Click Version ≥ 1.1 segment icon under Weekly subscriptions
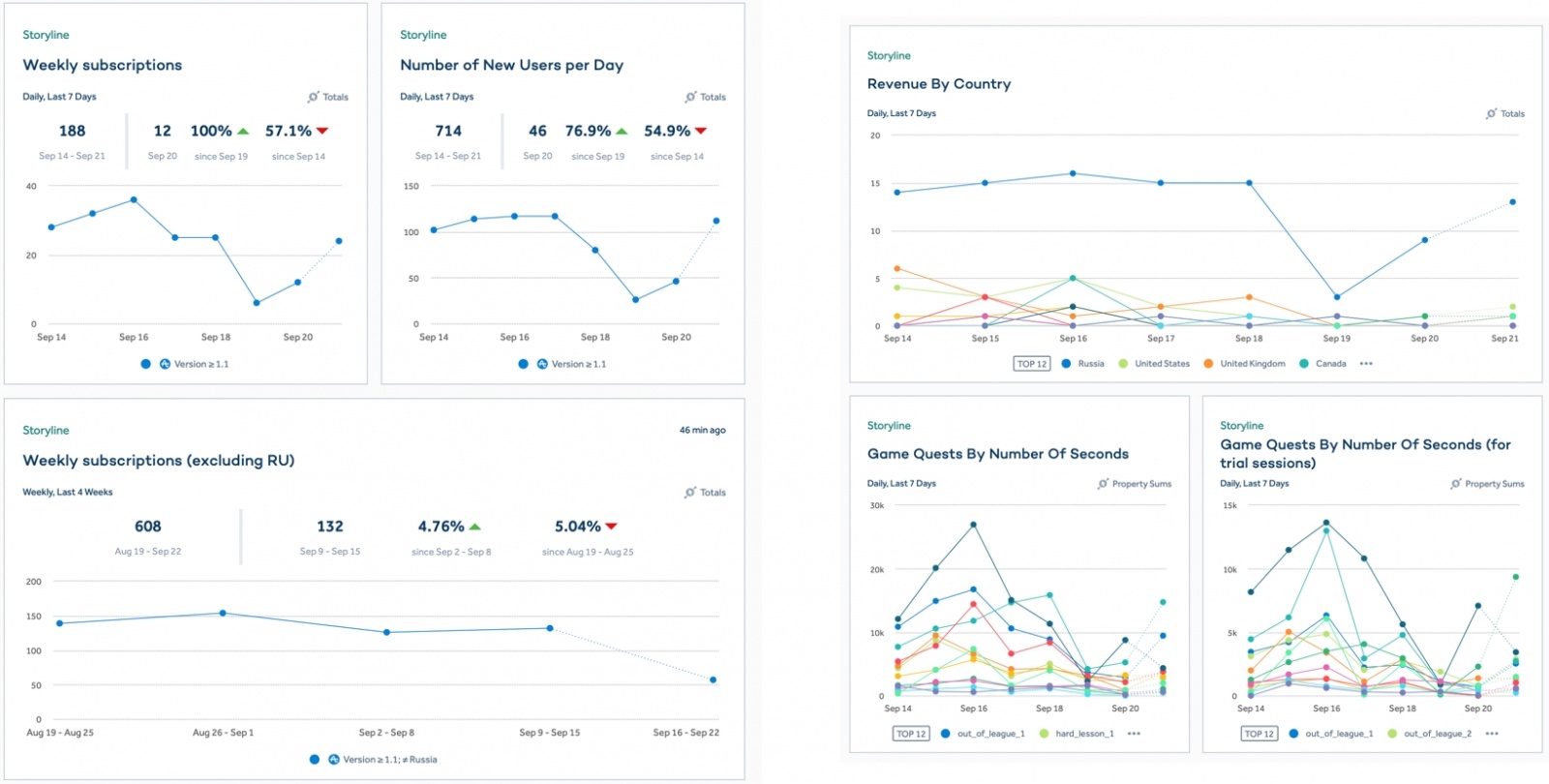This screenshot has height=784, width=1549. 165,364
